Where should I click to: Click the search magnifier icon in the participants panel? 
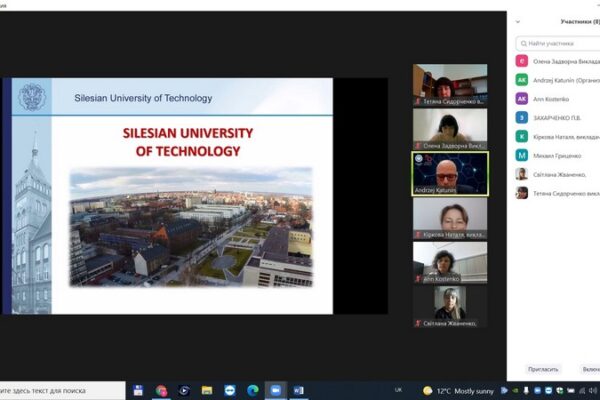(x=524, y=44)
